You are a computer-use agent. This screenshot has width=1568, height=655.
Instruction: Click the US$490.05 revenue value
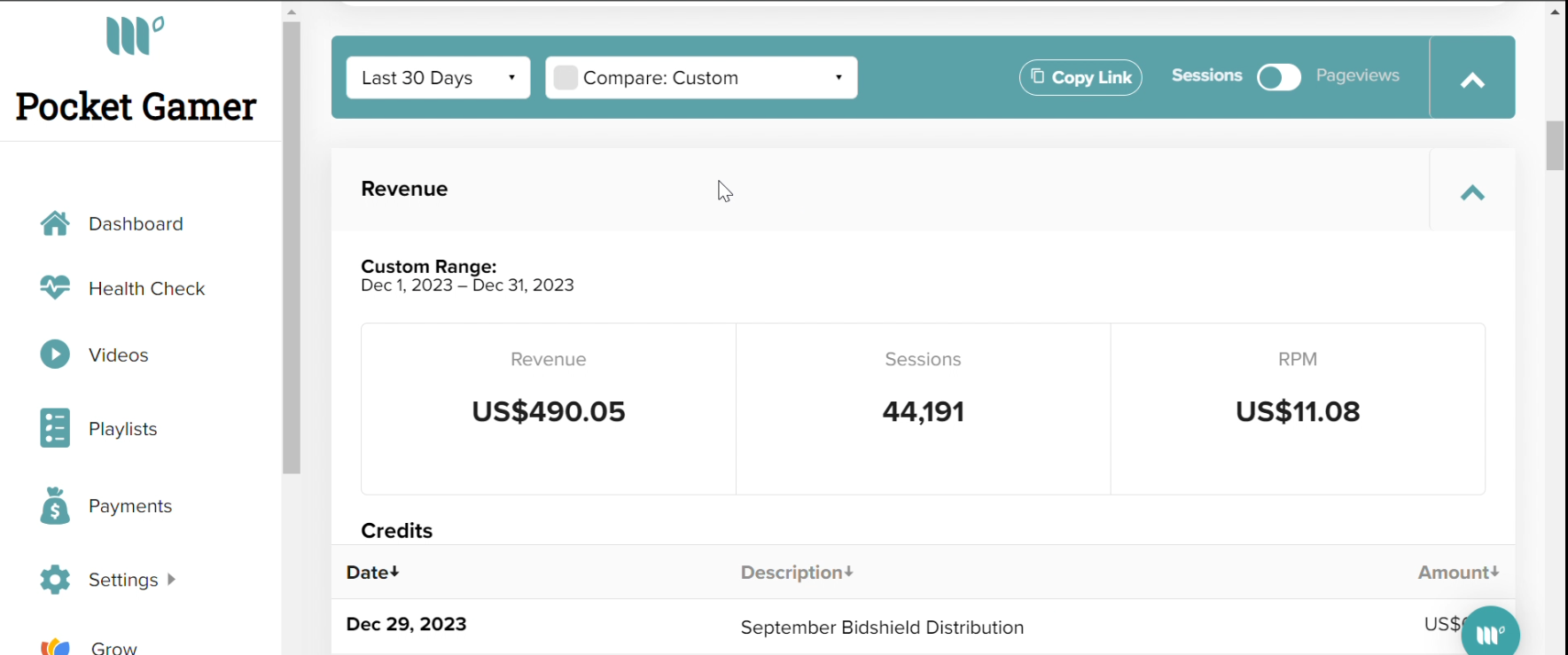549,411
